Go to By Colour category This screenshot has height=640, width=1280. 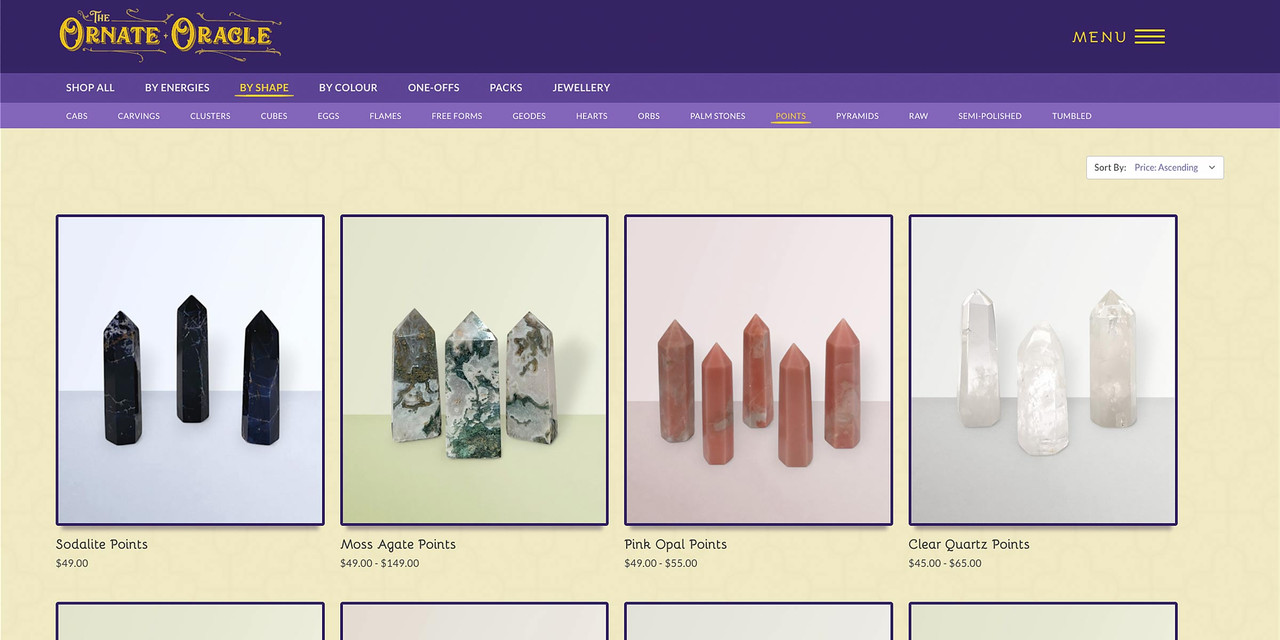coord(348,88)
